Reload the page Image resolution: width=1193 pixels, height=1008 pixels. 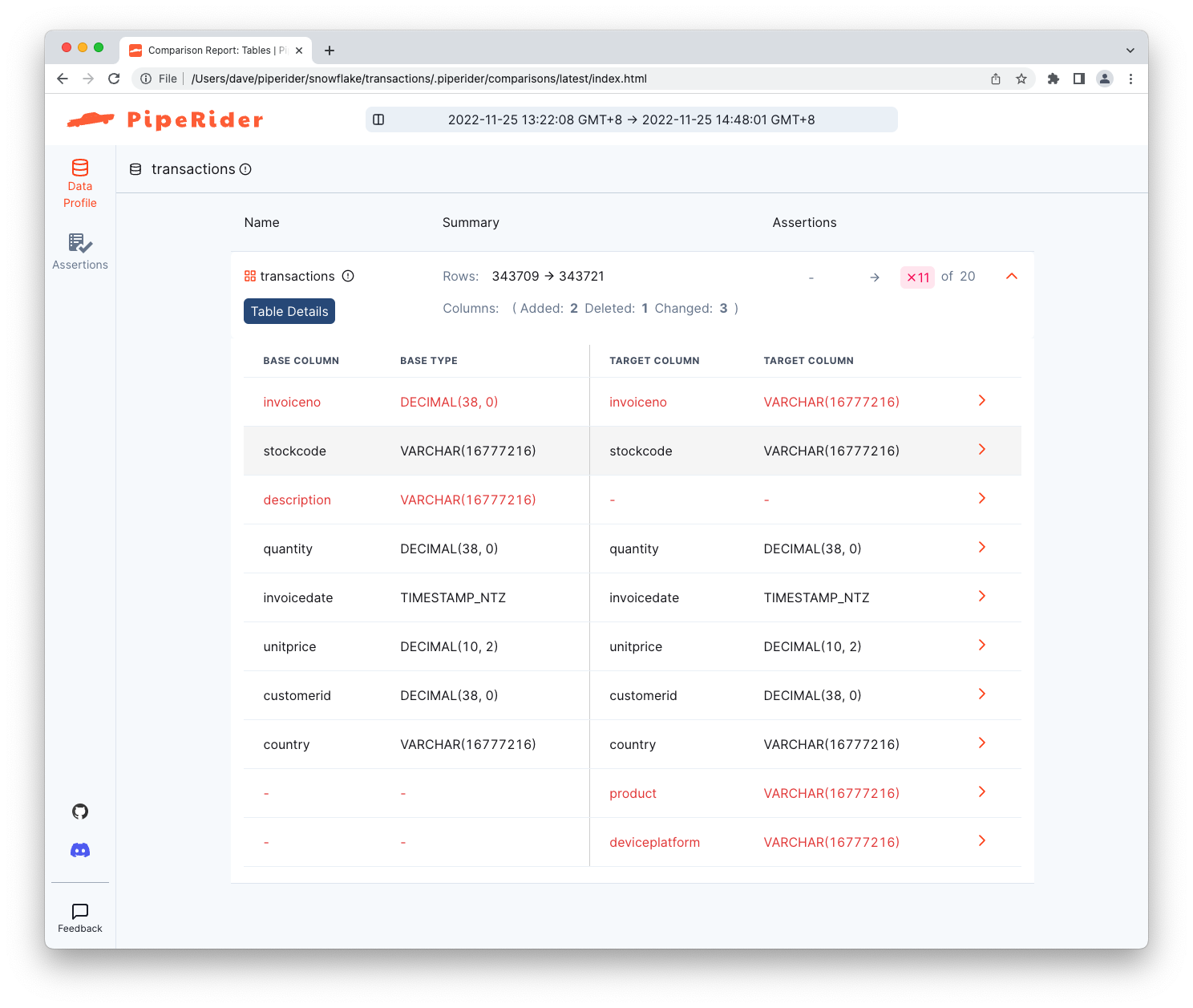click(114, 79)
